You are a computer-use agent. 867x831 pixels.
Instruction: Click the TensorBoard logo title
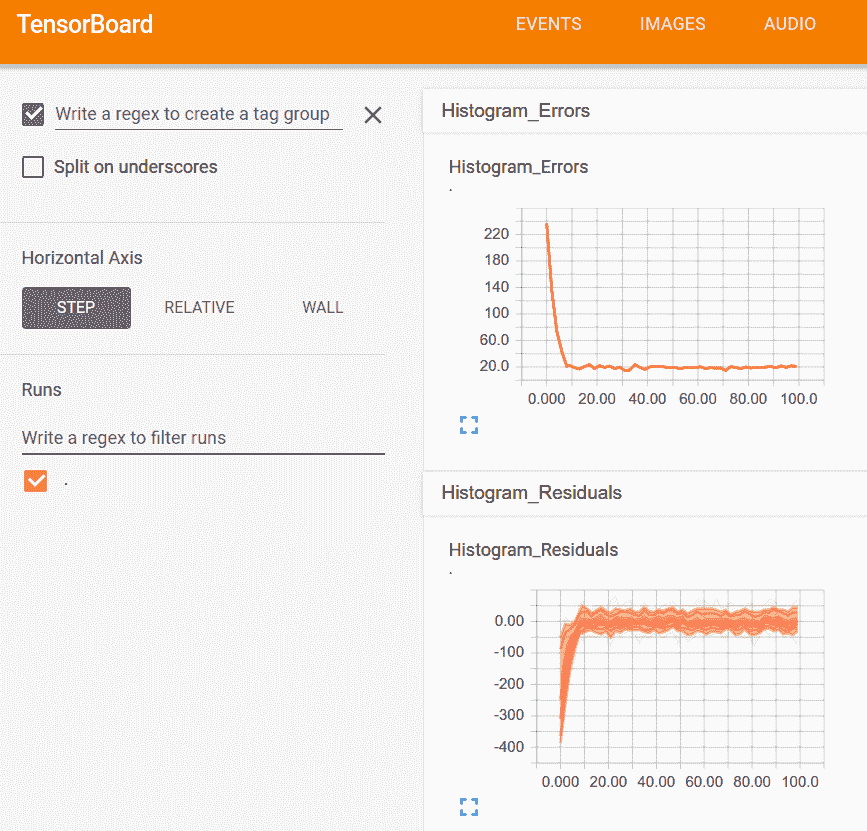85,25
